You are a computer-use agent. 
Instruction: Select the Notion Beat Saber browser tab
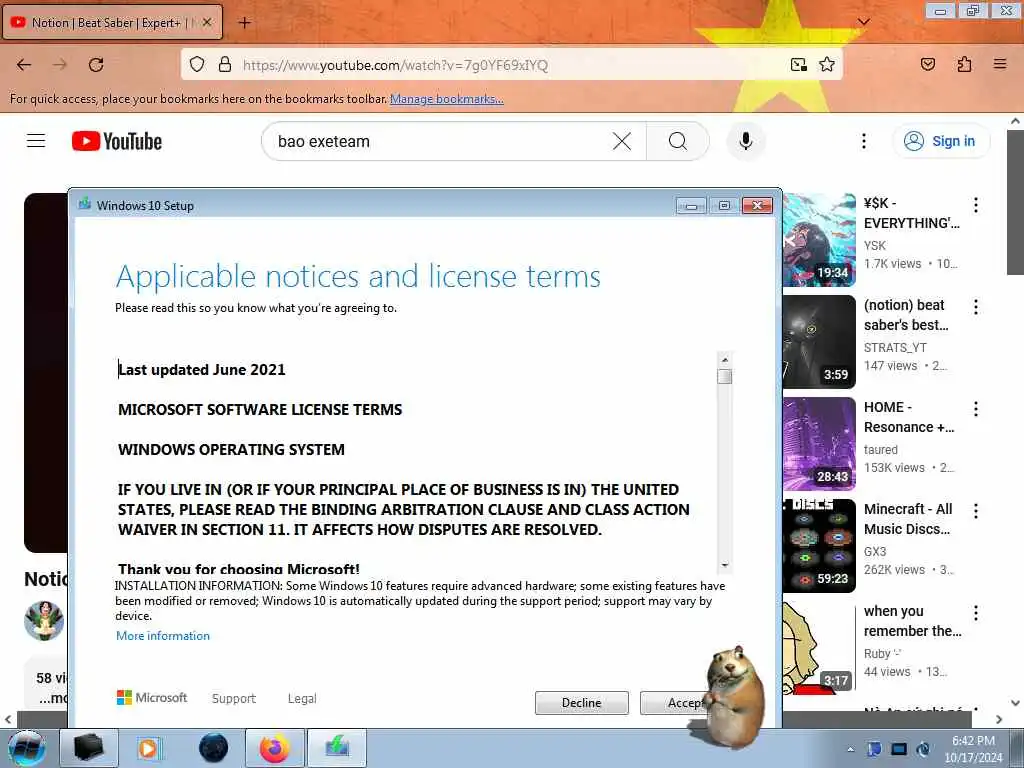[113, 22]
